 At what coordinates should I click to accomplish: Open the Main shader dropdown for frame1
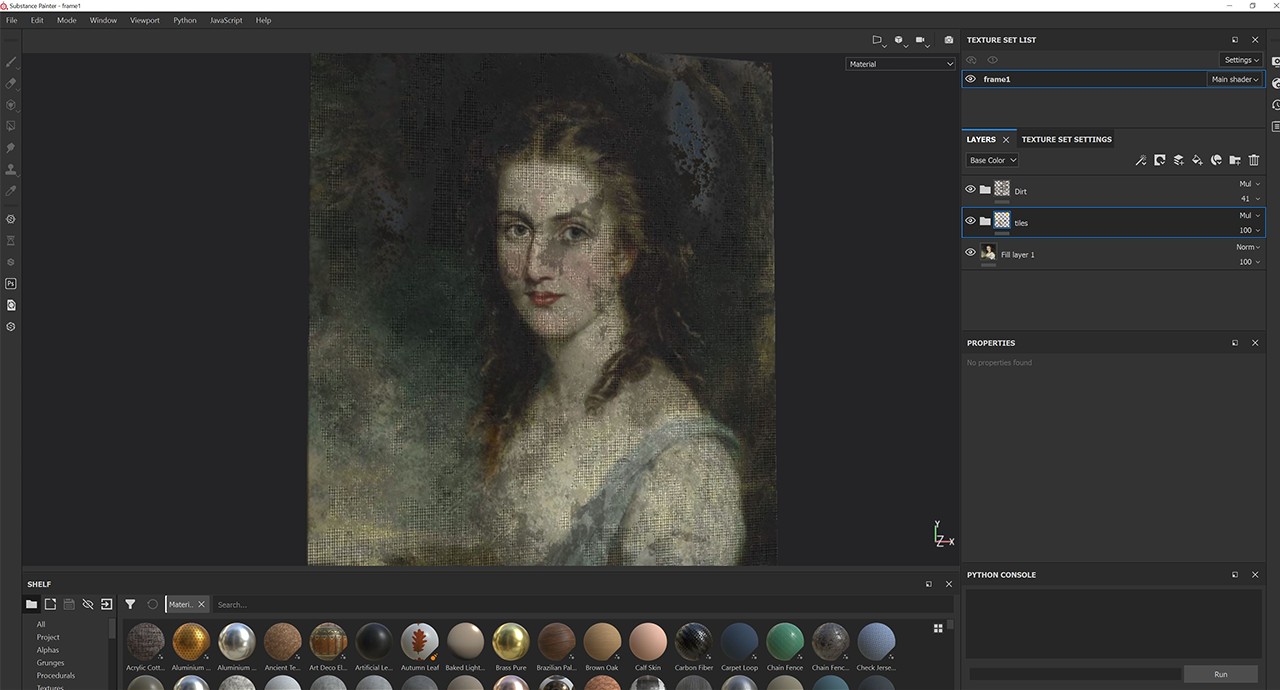(1235, 79)
